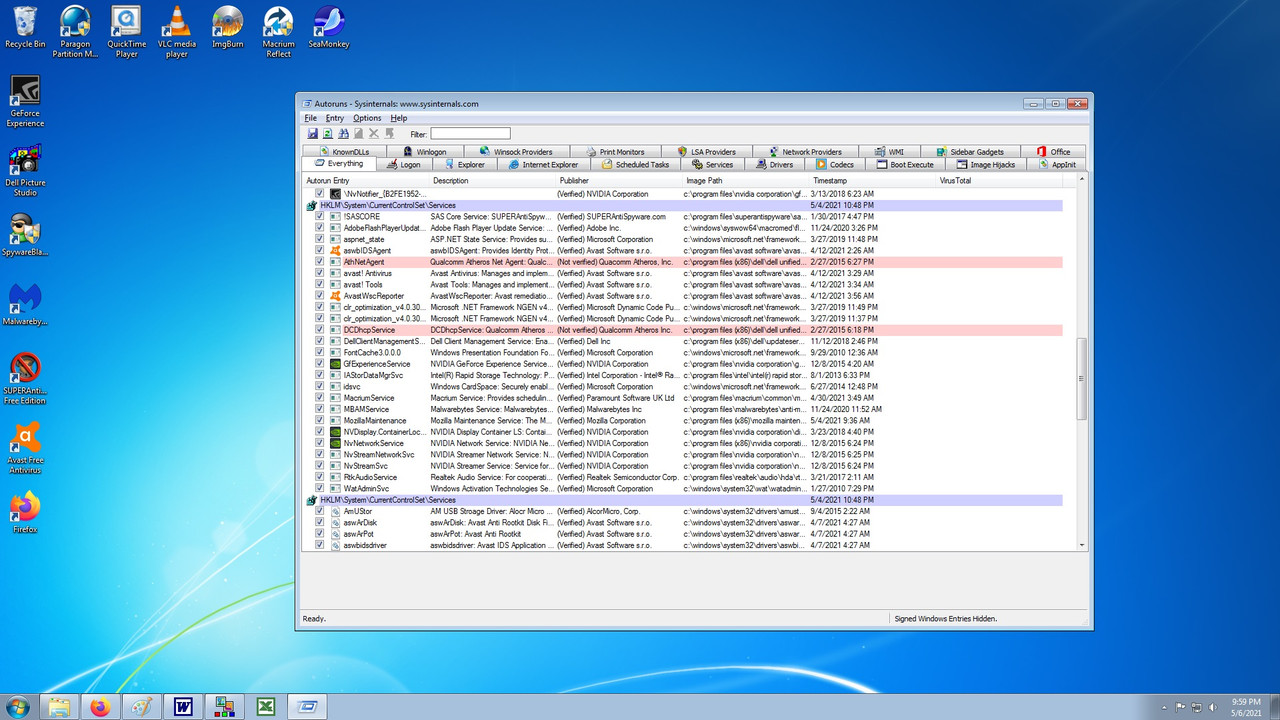Open Recycle Bin desktop icon
1280x720 pixels.
coord(25,27)
